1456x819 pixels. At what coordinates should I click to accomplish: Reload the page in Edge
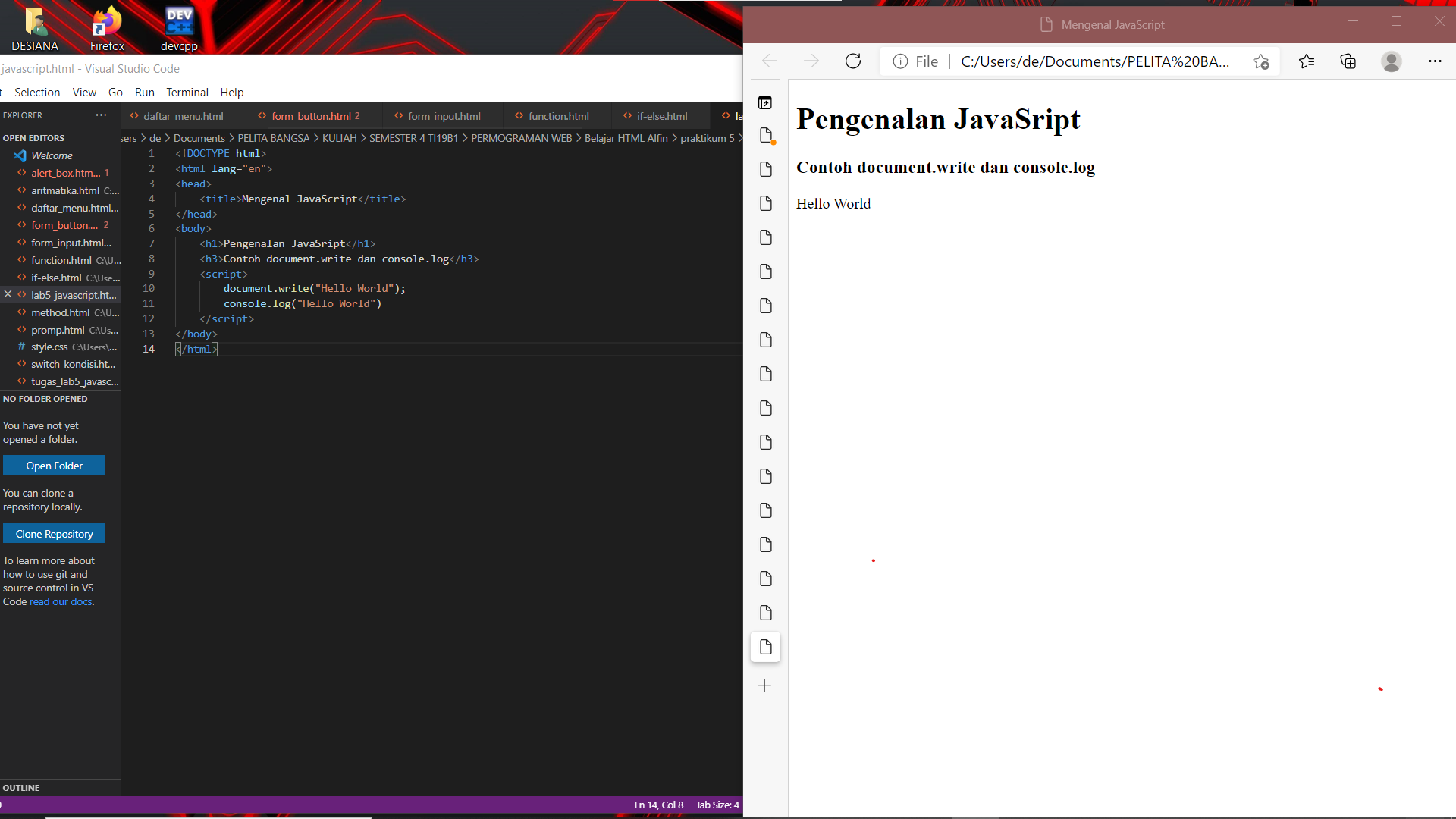pos(853,61)
